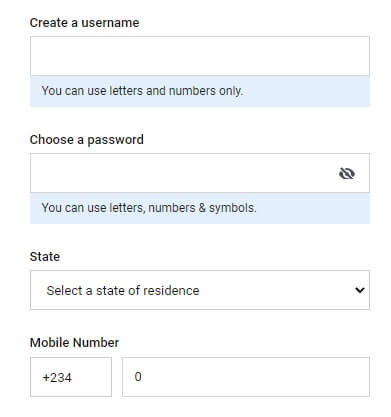Select the +234 country code box
This screenshot has height=417, width=391.
click(71, 377)
